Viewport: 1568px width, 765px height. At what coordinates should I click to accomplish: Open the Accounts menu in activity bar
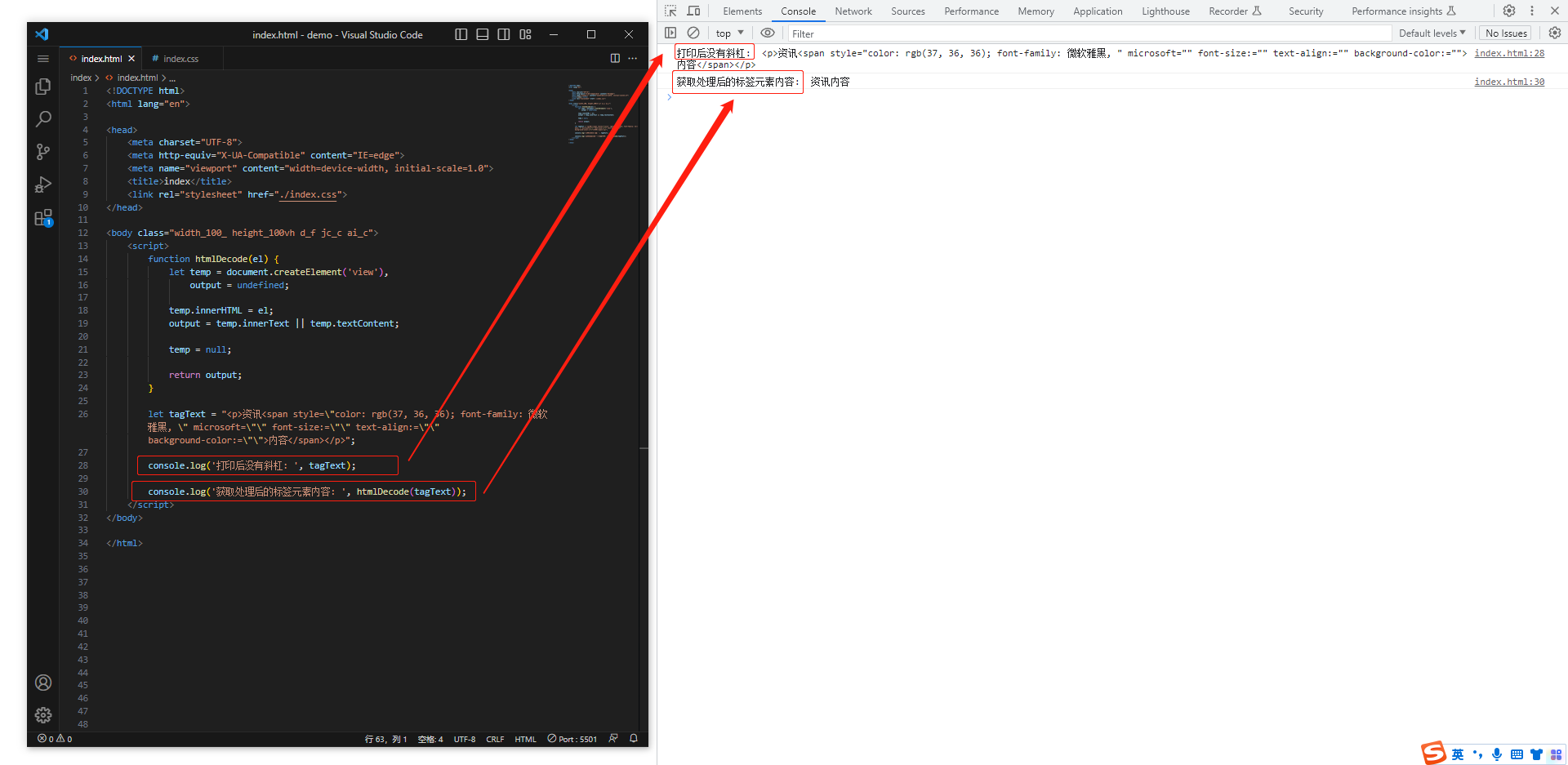tap(43, 683)
